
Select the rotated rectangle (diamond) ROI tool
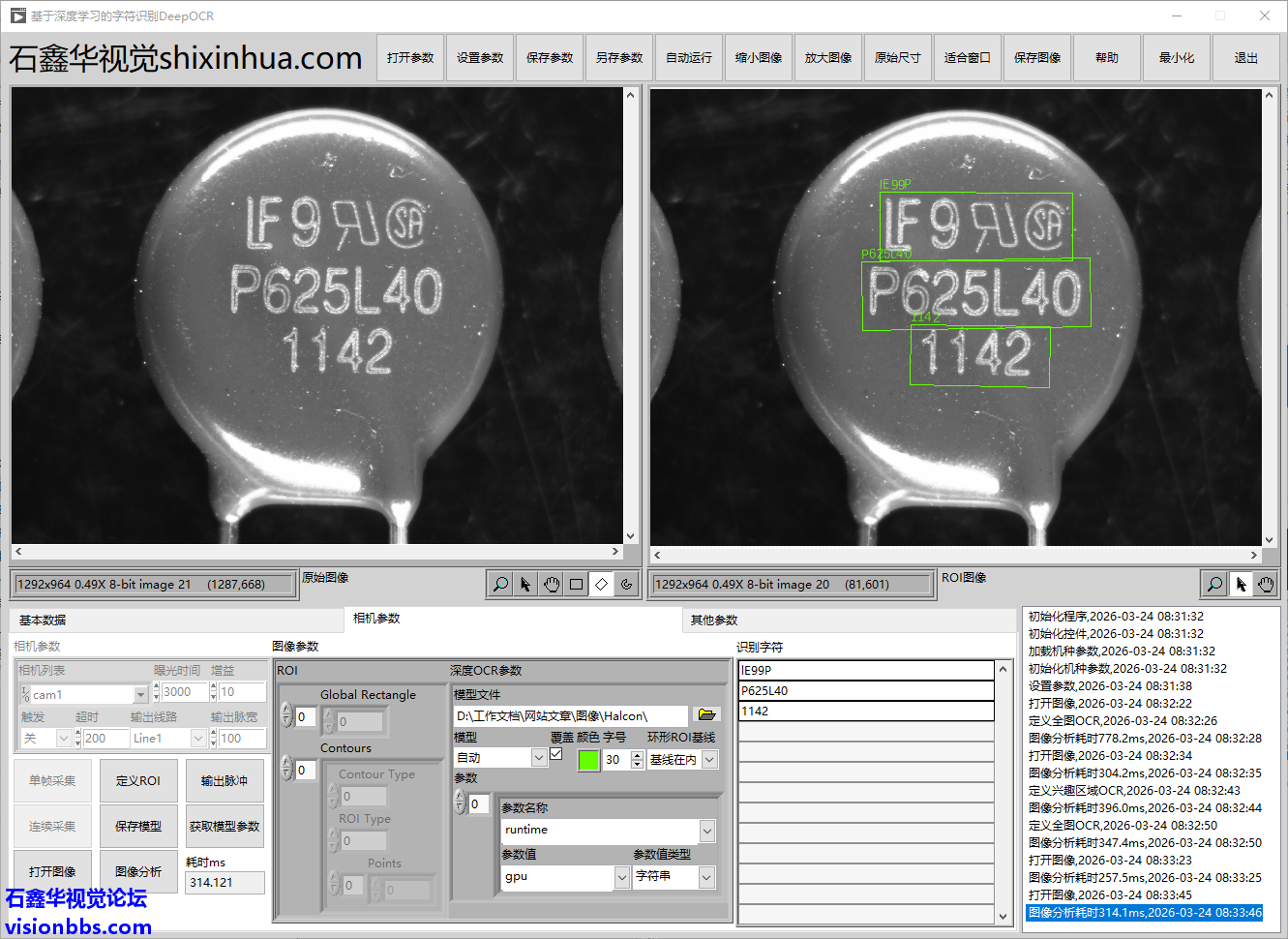pyautogui.click(x=601, y=584)
